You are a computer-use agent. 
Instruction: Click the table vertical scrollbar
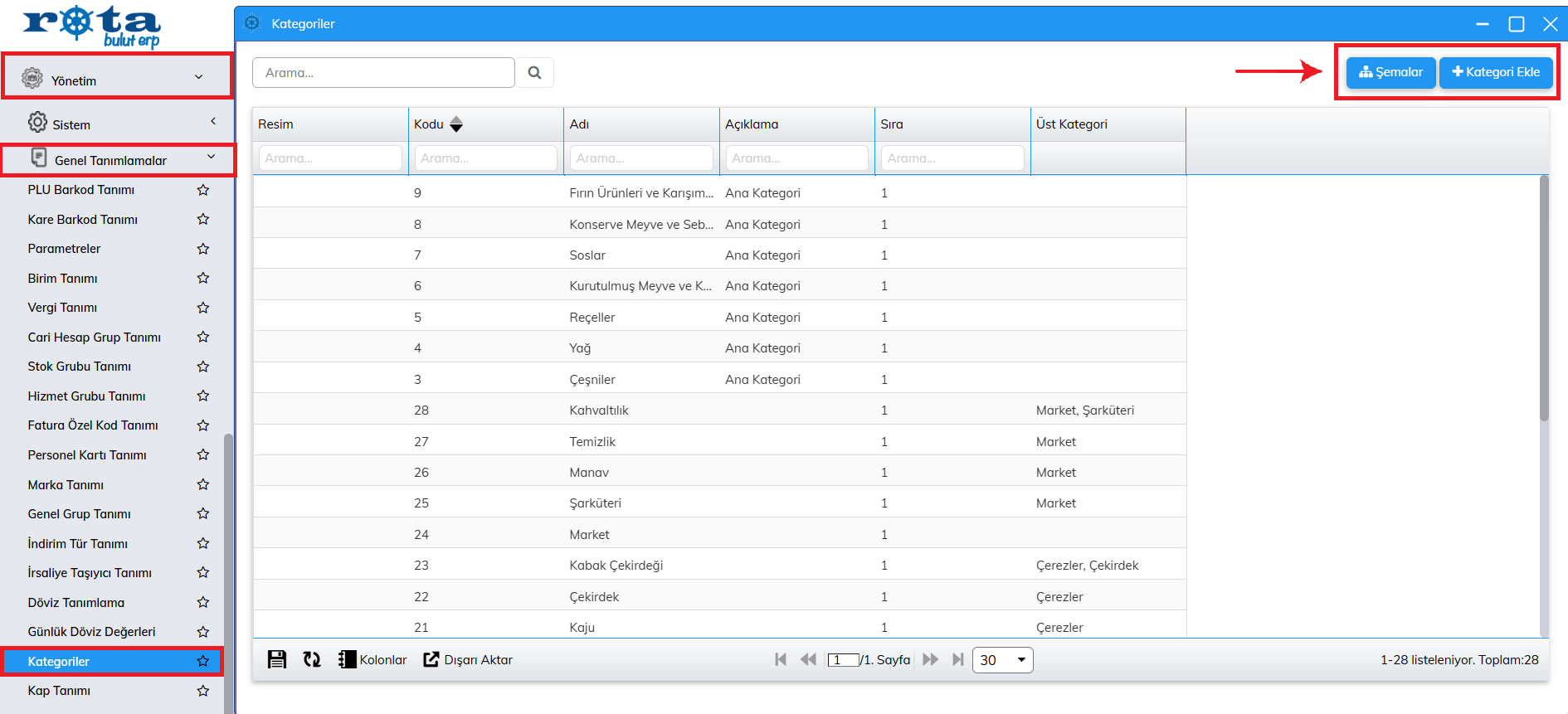pos(1544,299)
